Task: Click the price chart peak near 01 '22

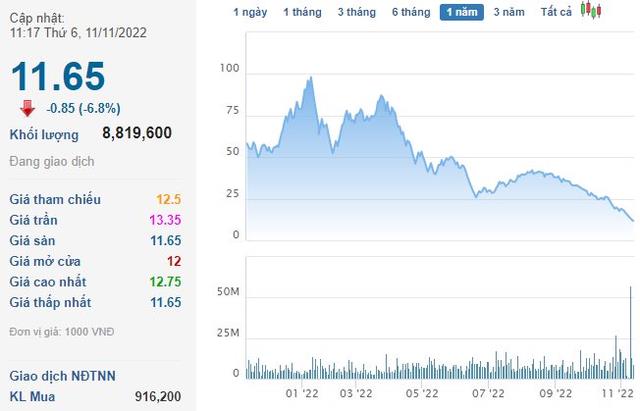Action: (x=311, y=78)
